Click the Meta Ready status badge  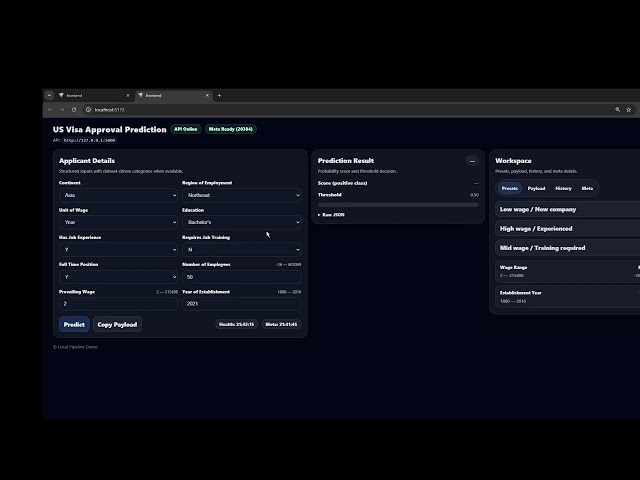coord(231,129)
